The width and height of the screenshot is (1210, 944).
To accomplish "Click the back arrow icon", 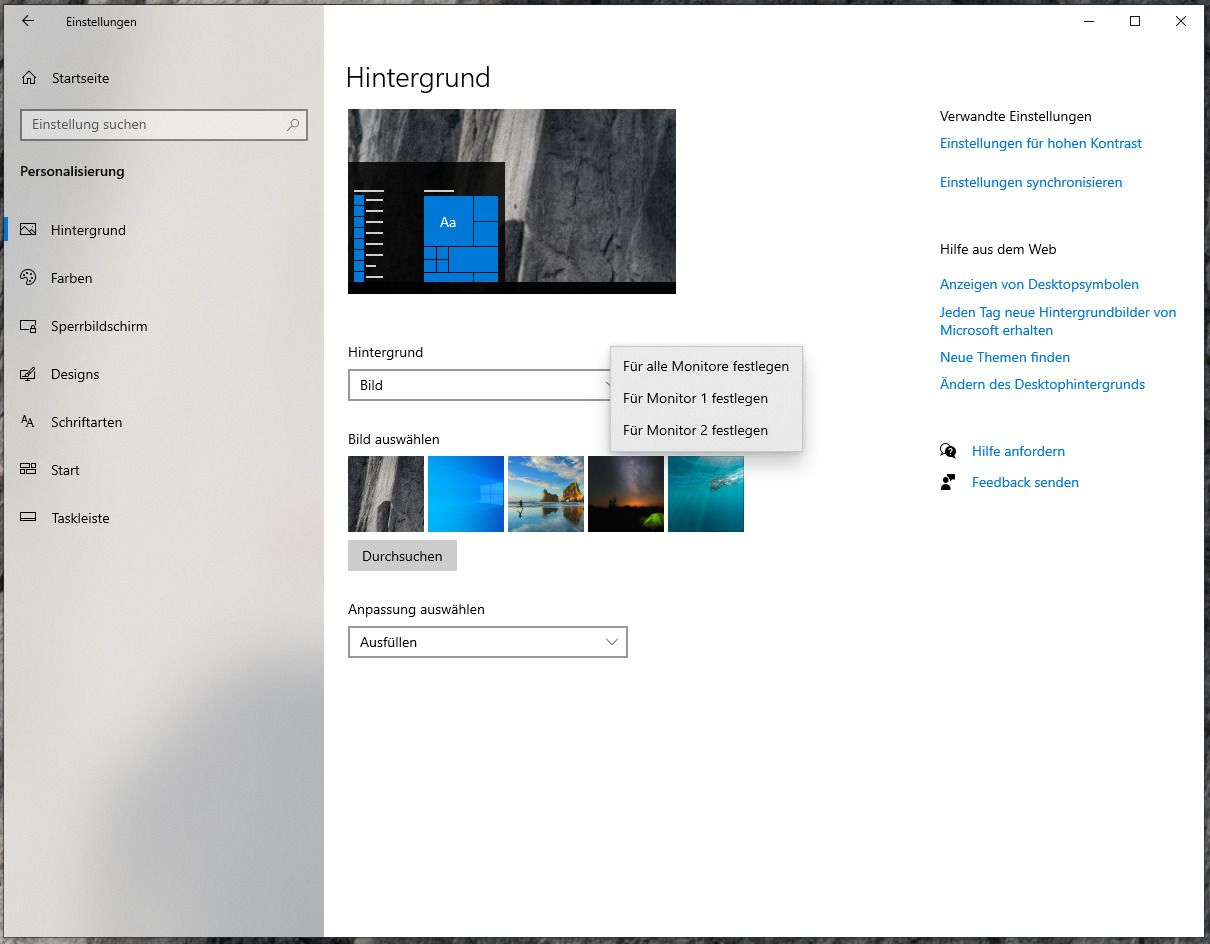I will point(28,21).
